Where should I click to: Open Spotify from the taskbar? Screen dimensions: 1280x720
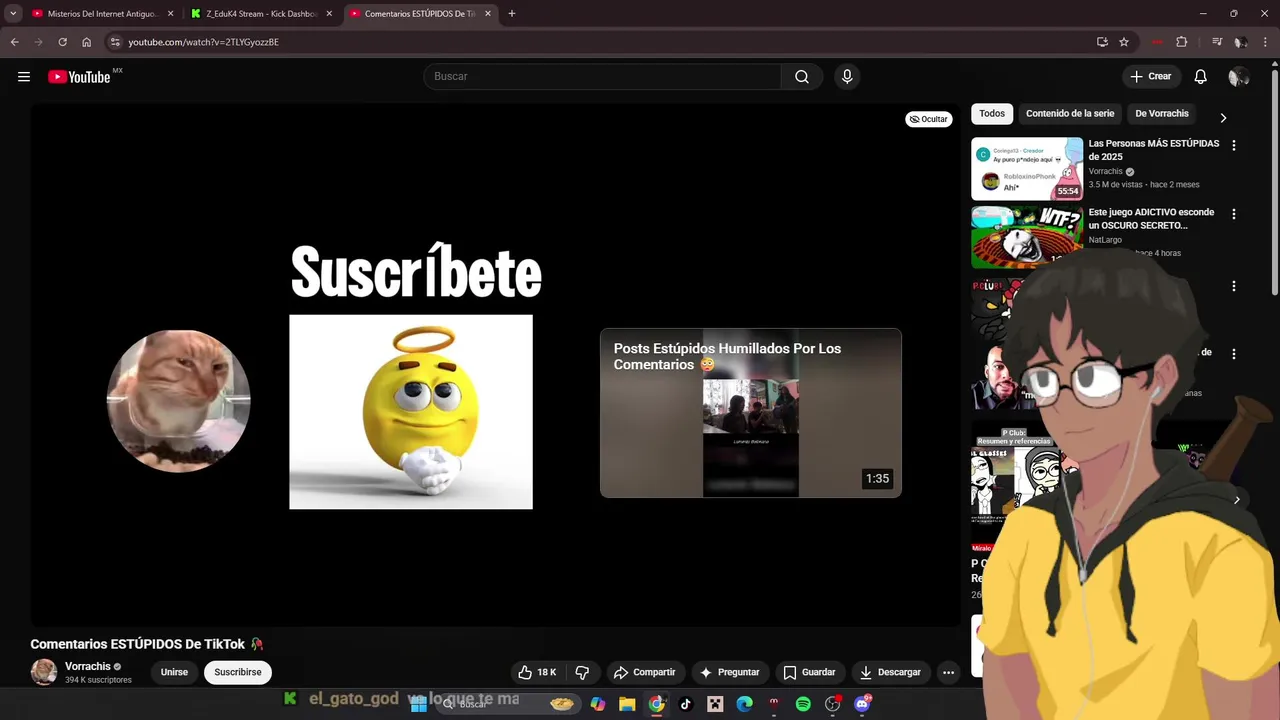tap(803, 704)
